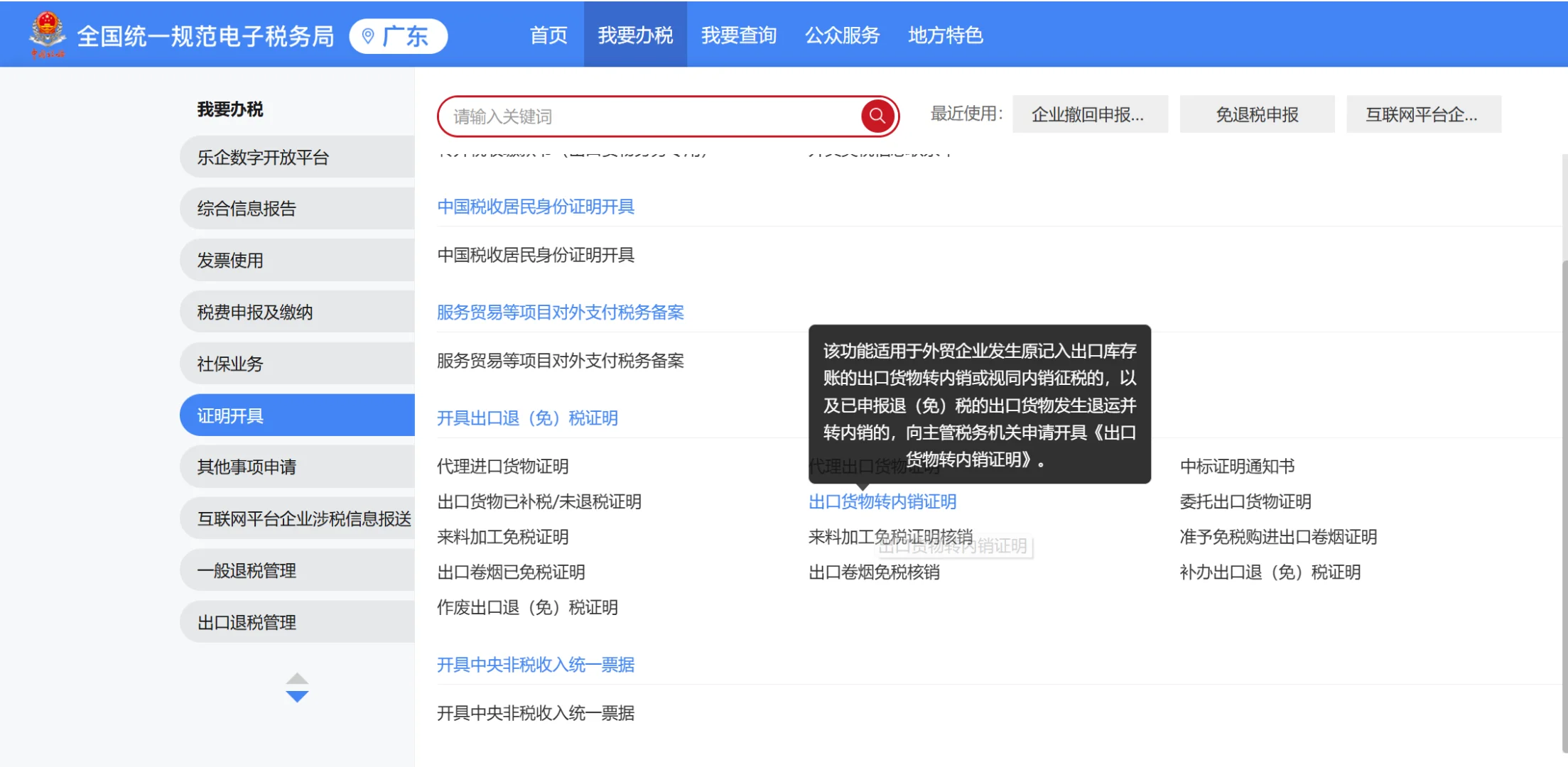Select the 我要办税 tab
Screen dimensions: 1568x767
[x=635, y=35]
